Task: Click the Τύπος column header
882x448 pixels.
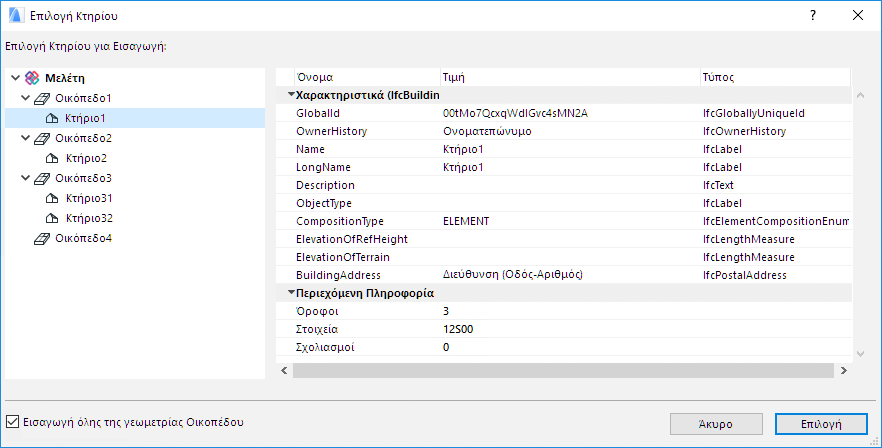Action: tap(775, 77)
